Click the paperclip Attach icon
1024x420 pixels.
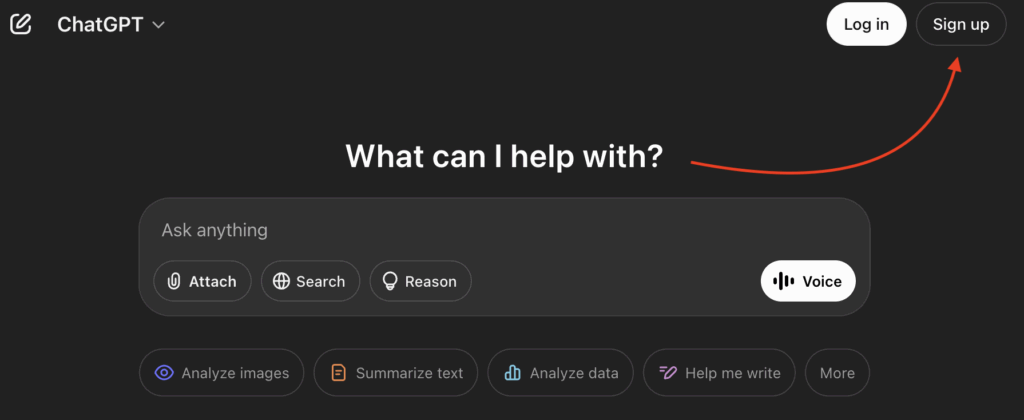(x=174, y=282)
